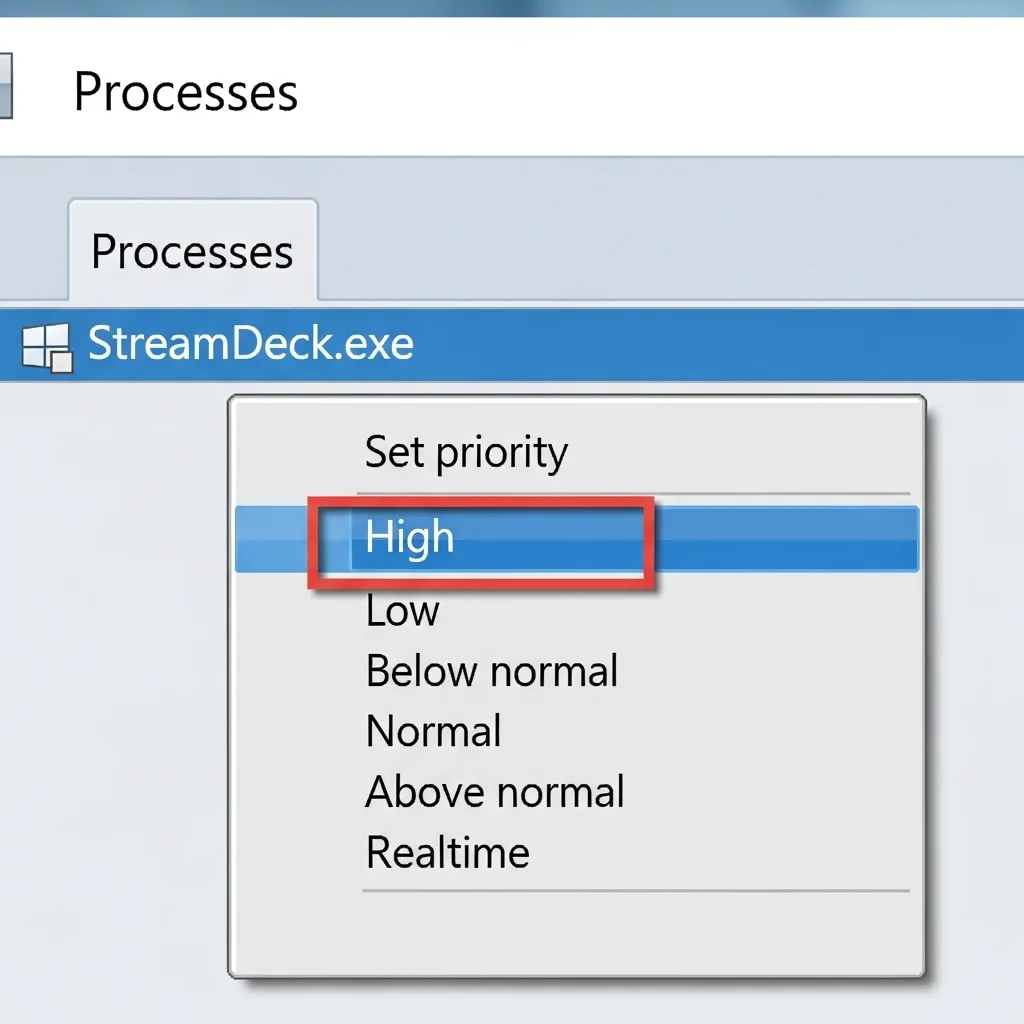Click the Windows logo beside StreamDeck.exe

click(47, 344)
